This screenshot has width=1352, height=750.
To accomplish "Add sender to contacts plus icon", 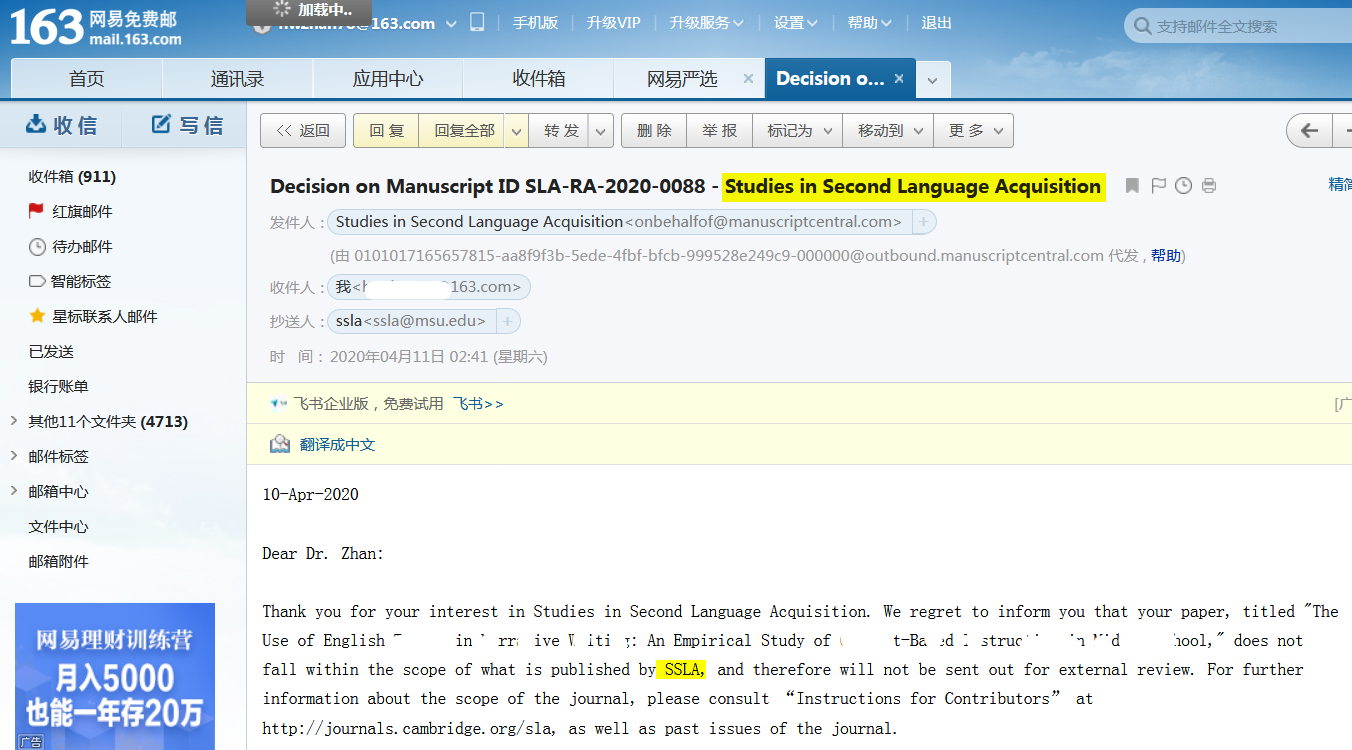I will click(924, 222).
